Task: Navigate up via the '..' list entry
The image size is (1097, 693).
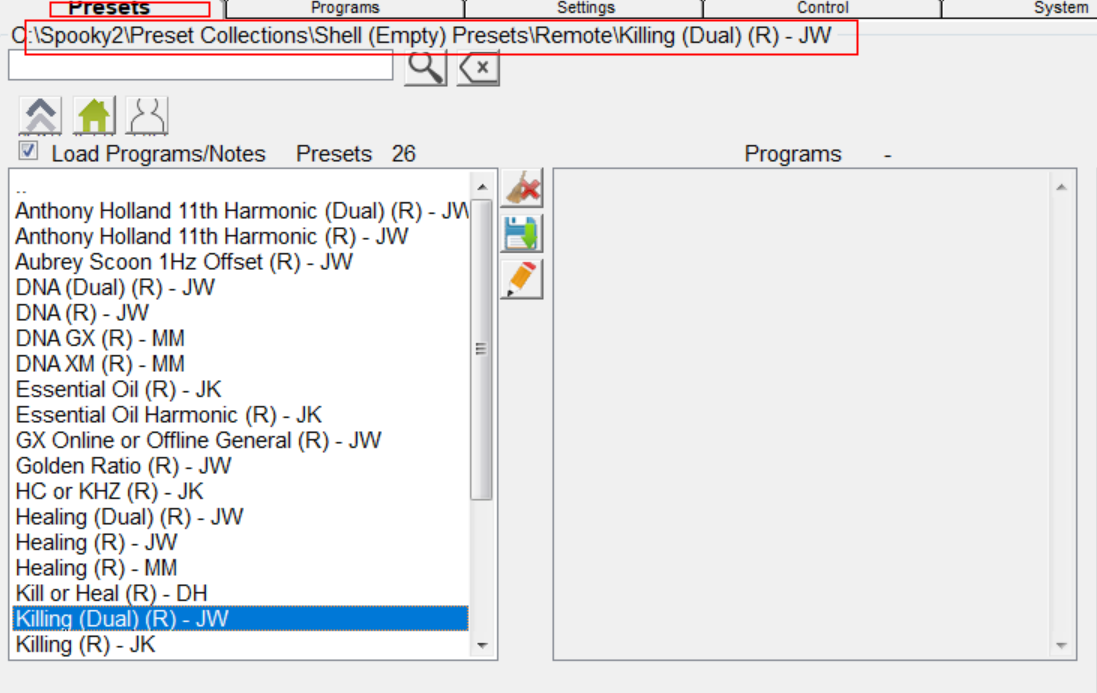Action: tap(22, 187)
